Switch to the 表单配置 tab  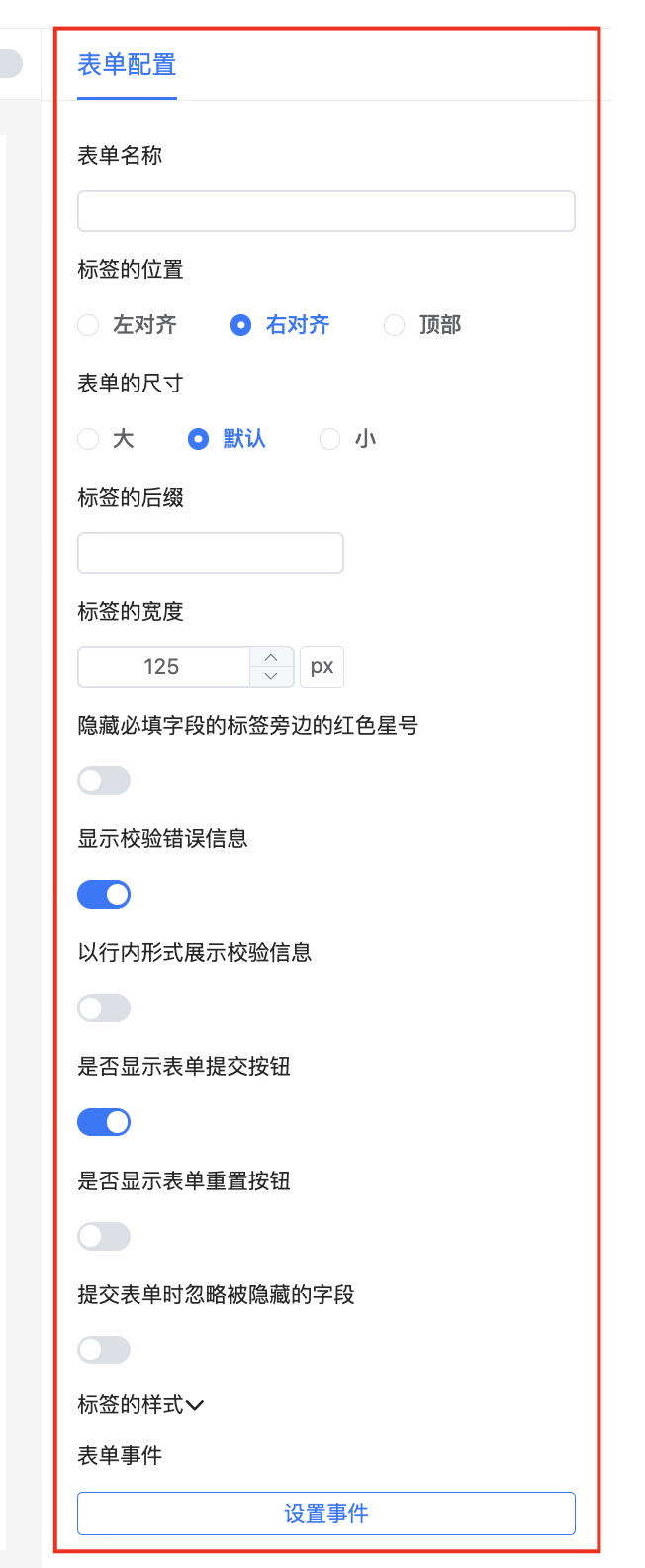pos(126,65)
